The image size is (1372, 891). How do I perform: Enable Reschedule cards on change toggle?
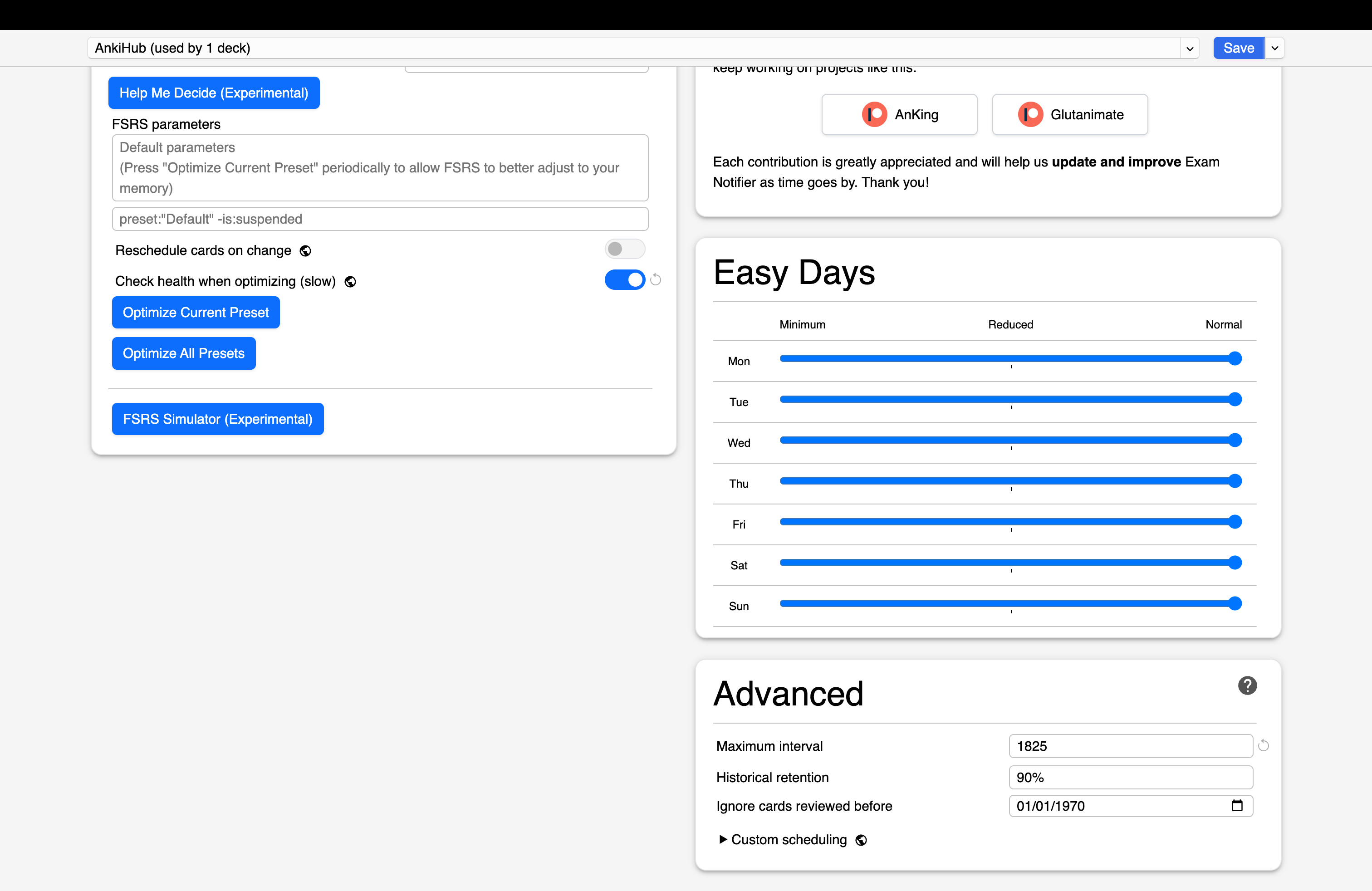coord(625,249)
